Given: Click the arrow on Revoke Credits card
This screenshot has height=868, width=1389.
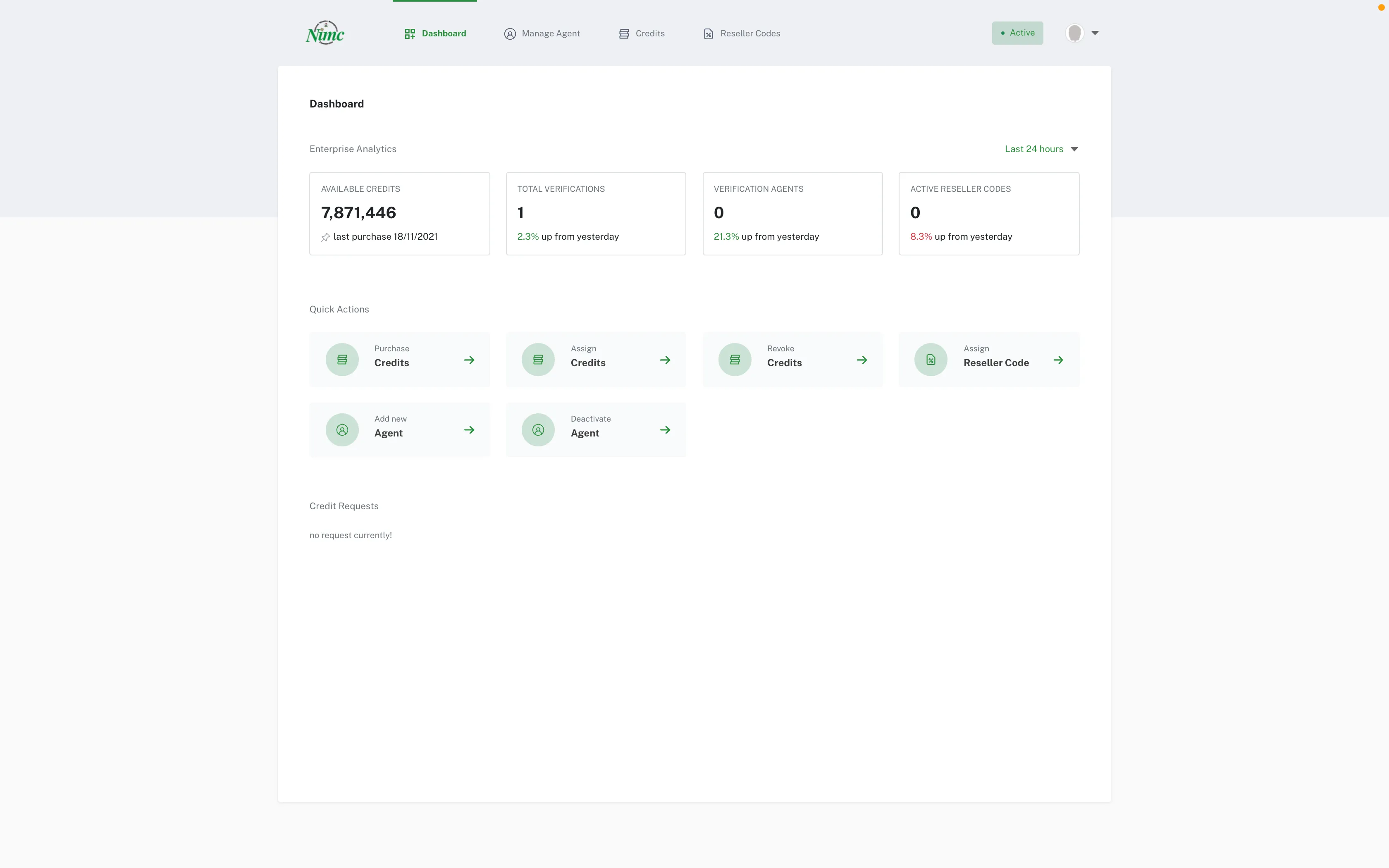Looking at the screenshot, I should pos(862,360).
